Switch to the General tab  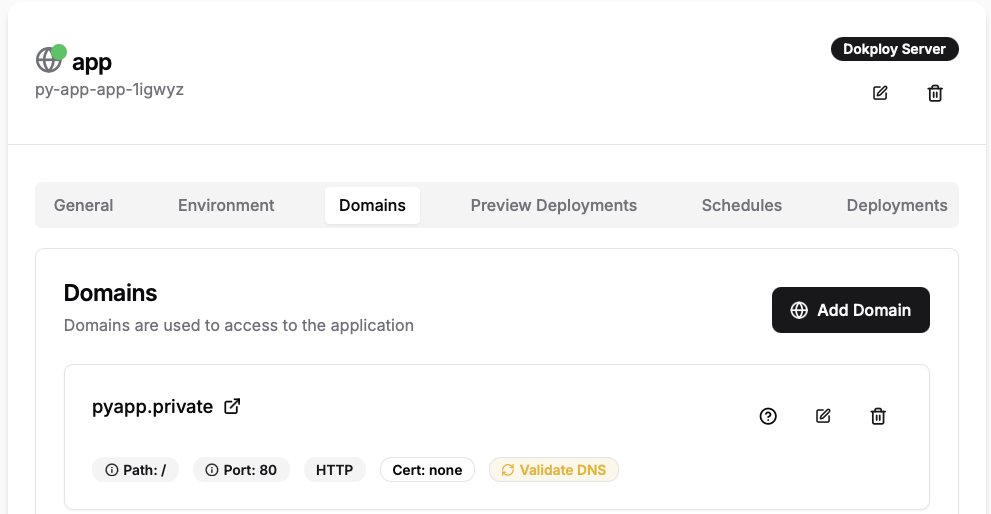(83, 205)
